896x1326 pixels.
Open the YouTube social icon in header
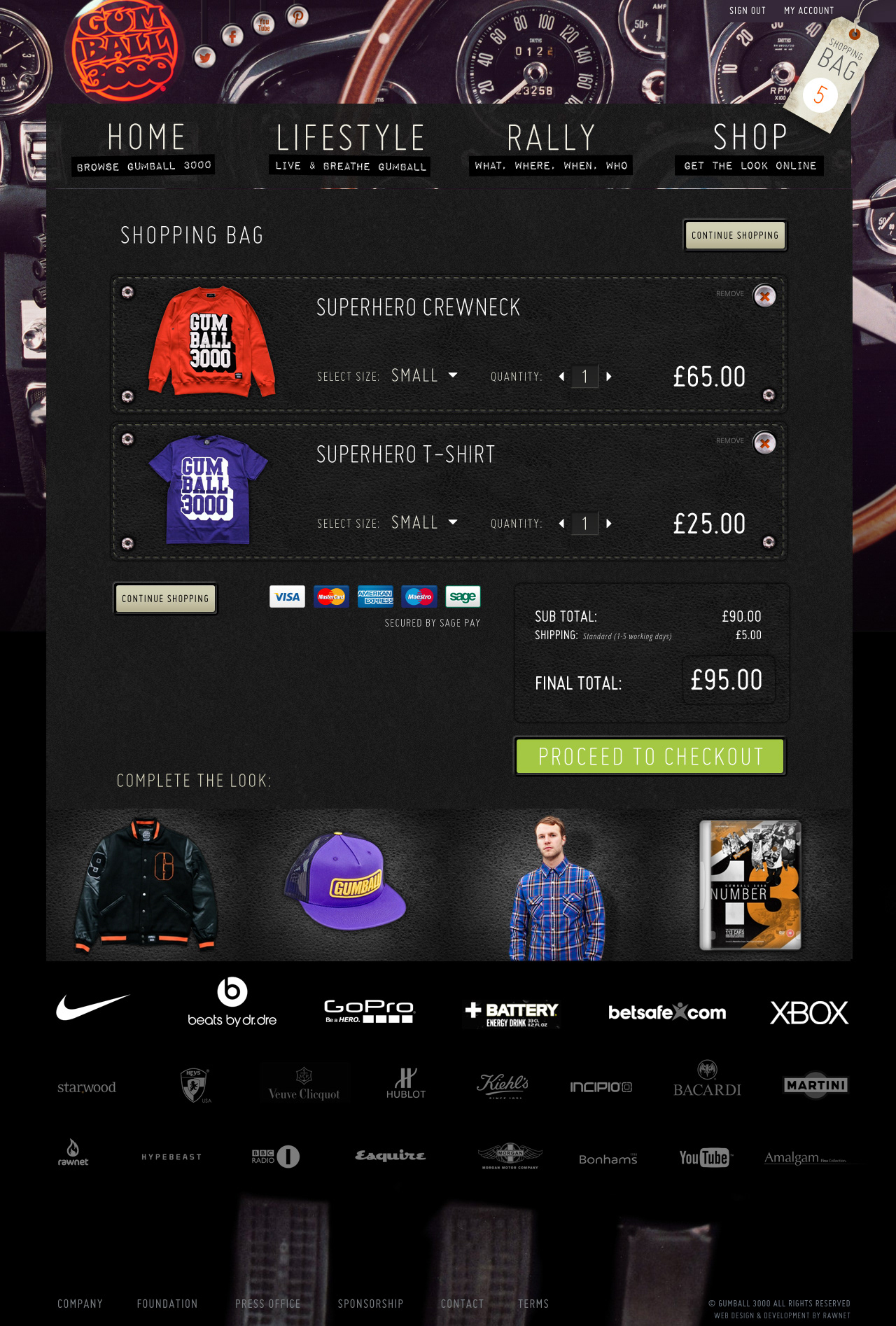pos(264,24)
